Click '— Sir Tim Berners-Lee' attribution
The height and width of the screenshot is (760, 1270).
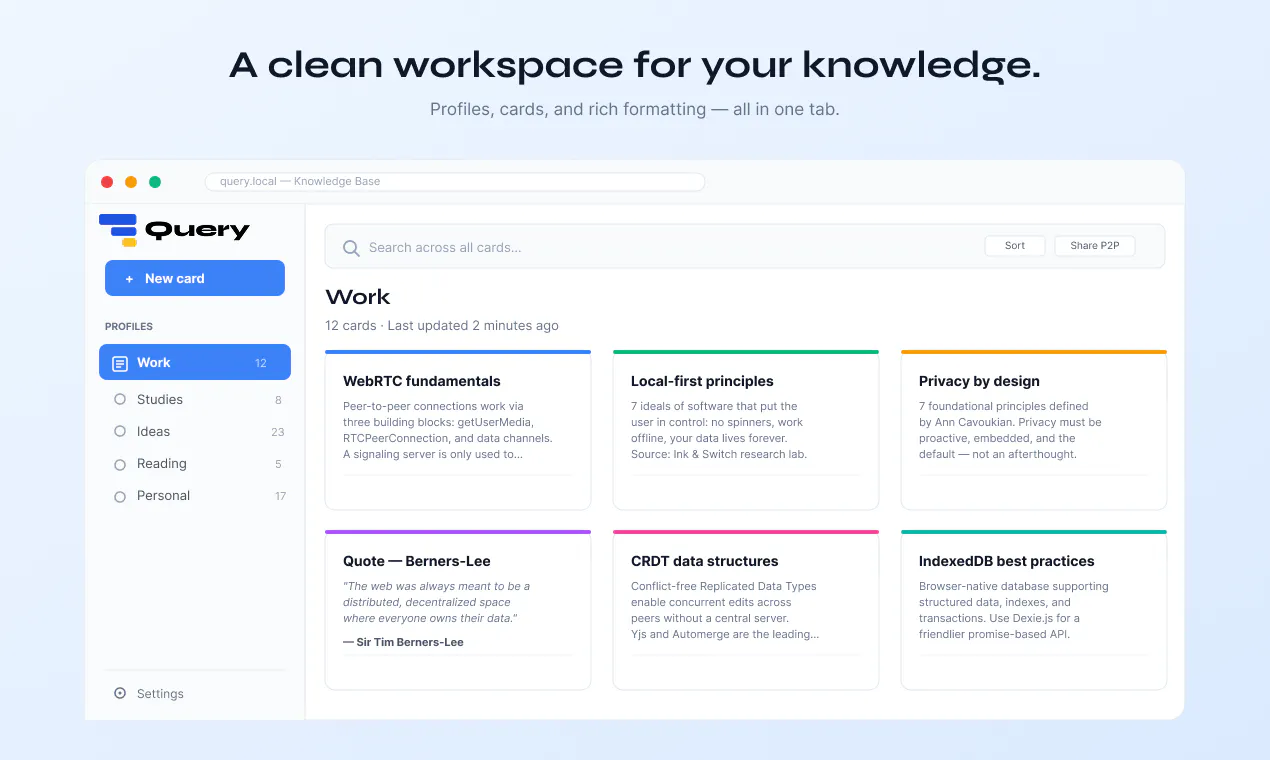[403, 642]
